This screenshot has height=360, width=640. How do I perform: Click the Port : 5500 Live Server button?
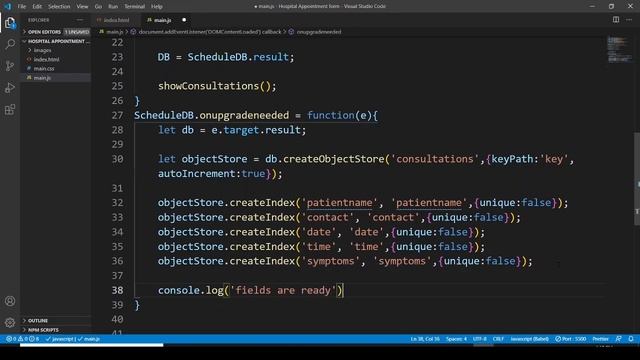click(570, 339)
